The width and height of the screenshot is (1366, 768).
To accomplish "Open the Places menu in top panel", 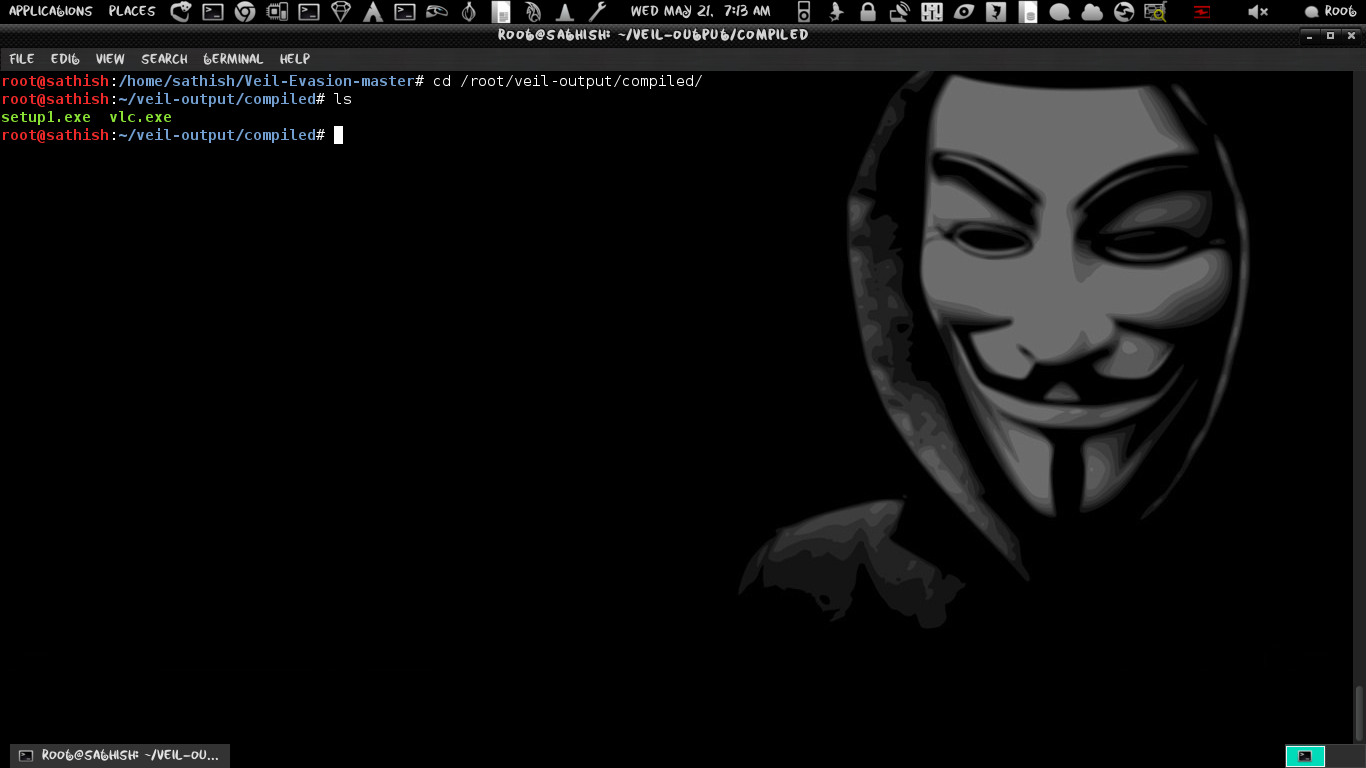I will tap(132, 11).
